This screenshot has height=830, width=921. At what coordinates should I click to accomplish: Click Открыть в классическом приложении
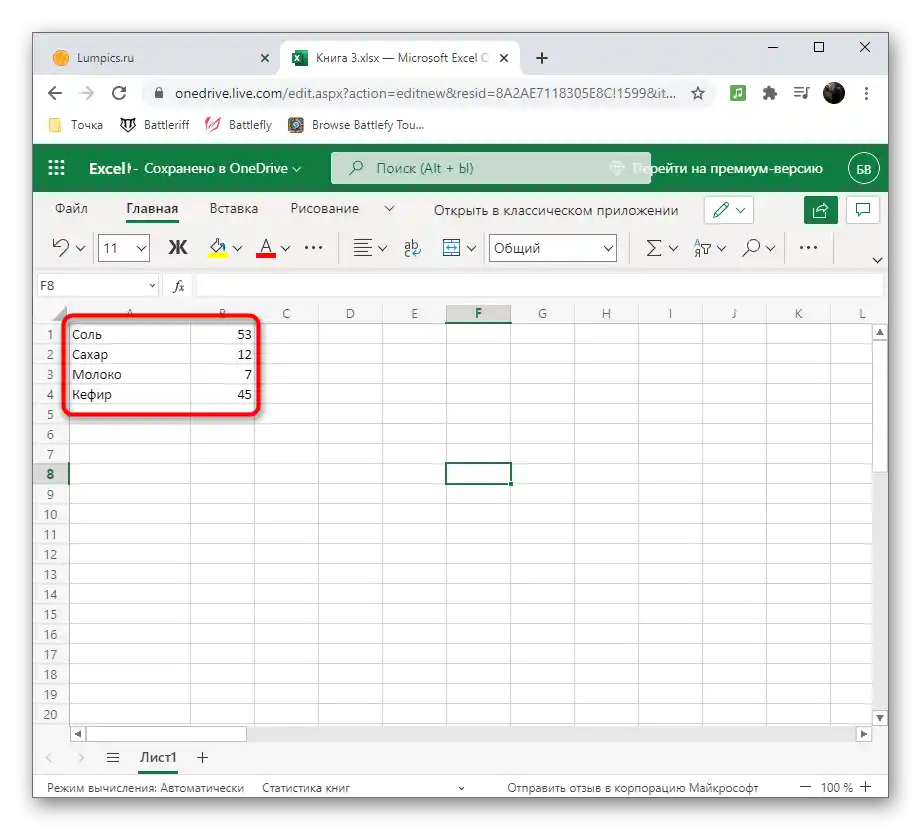(556, 210)
